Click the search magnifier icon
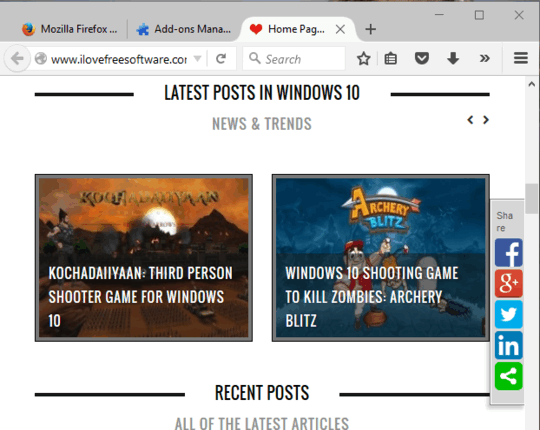Viewport: 540px width, 430px height. [255, 58]
